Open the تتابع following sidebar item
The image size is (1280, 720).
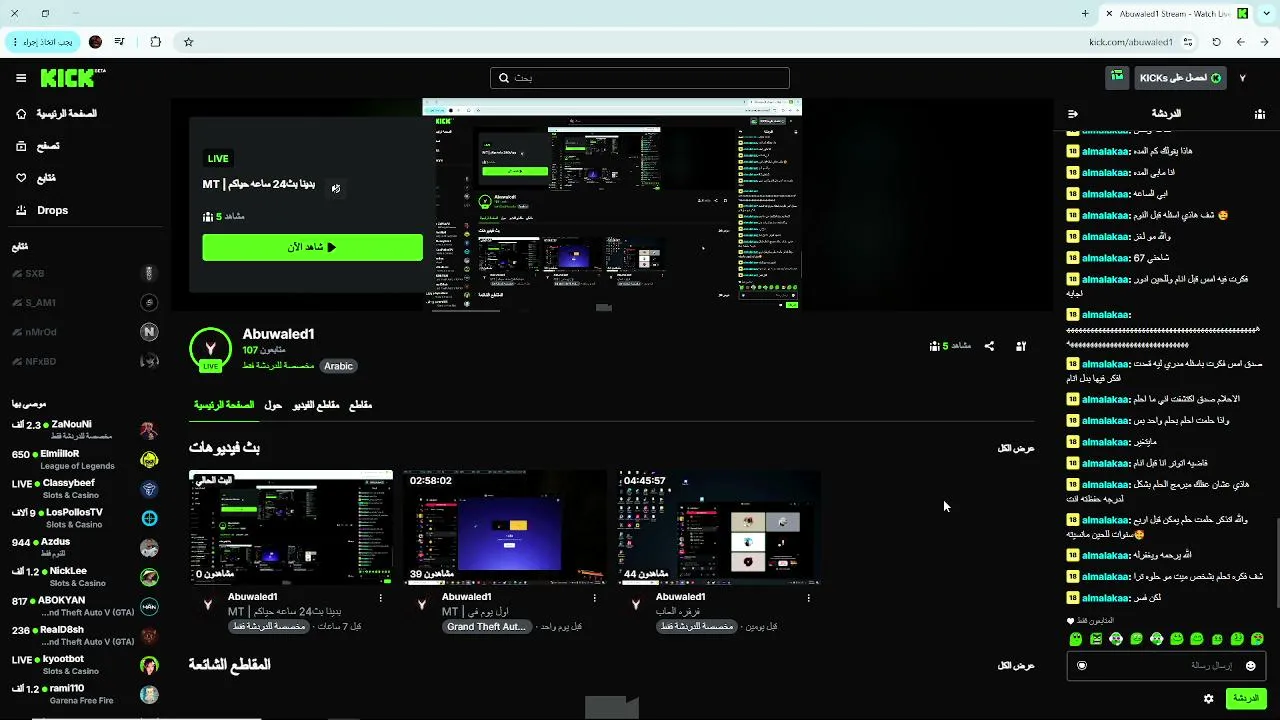click(36, 178)
